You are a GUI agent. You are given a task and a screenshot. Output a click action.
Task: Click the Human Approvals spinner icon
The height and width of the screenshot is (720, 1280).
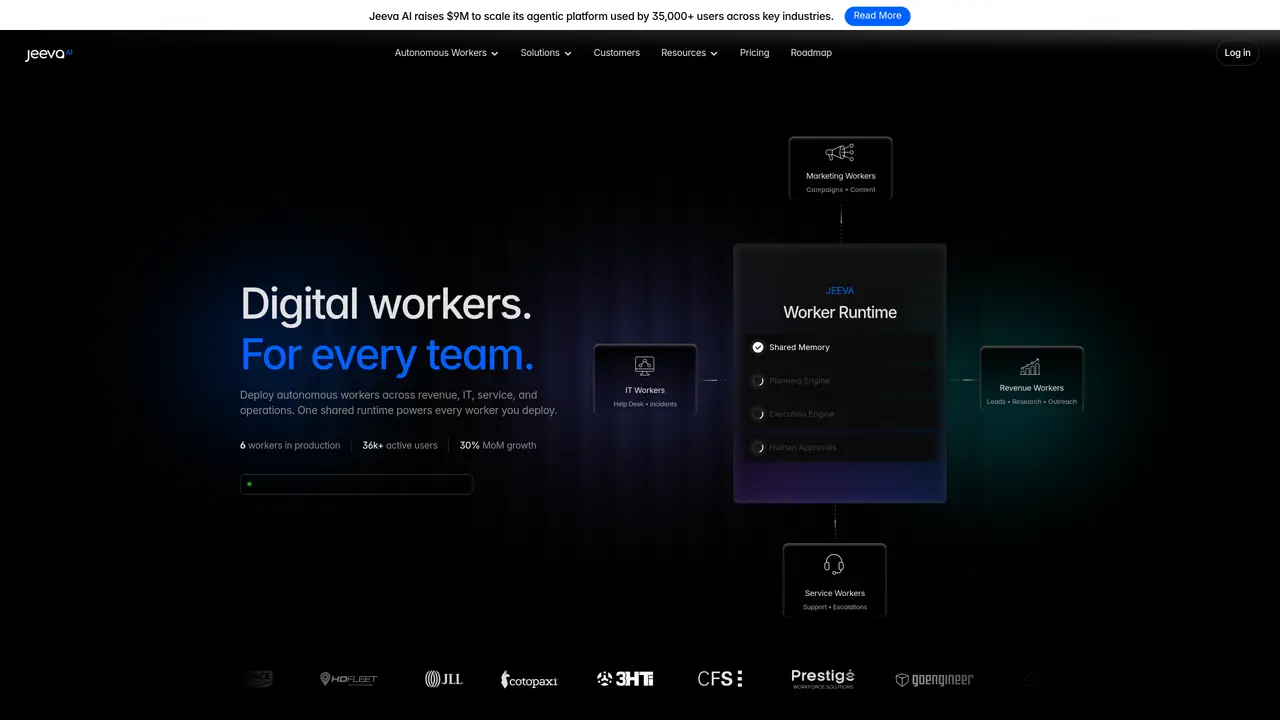[x=758, y=447]
